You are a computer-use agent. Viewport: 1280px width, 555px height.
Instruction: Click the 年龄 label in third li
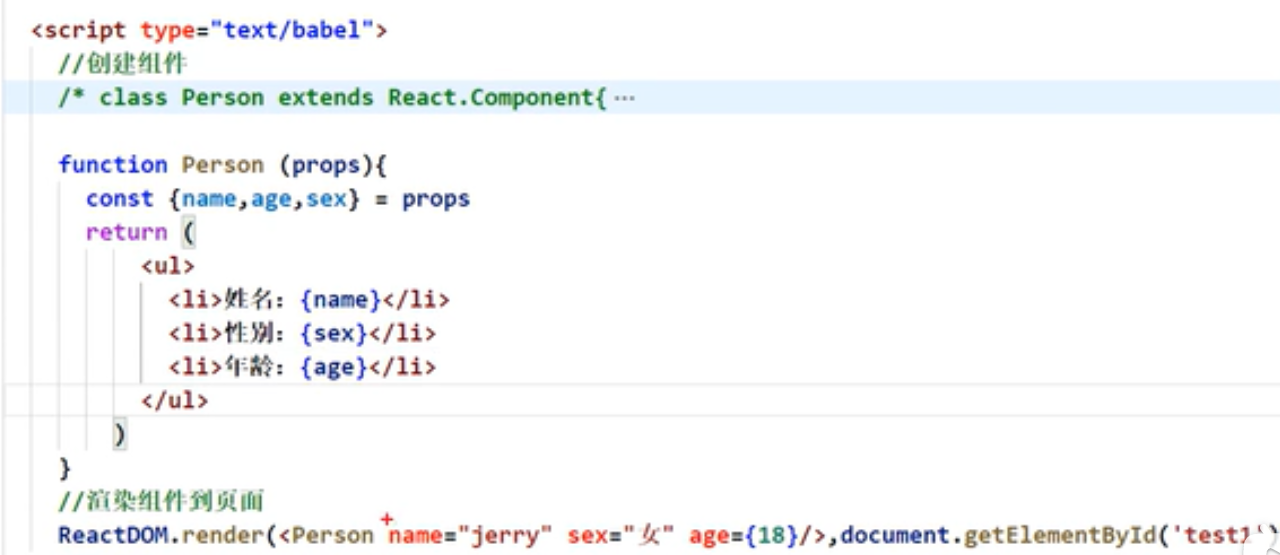tap(249, 368)
